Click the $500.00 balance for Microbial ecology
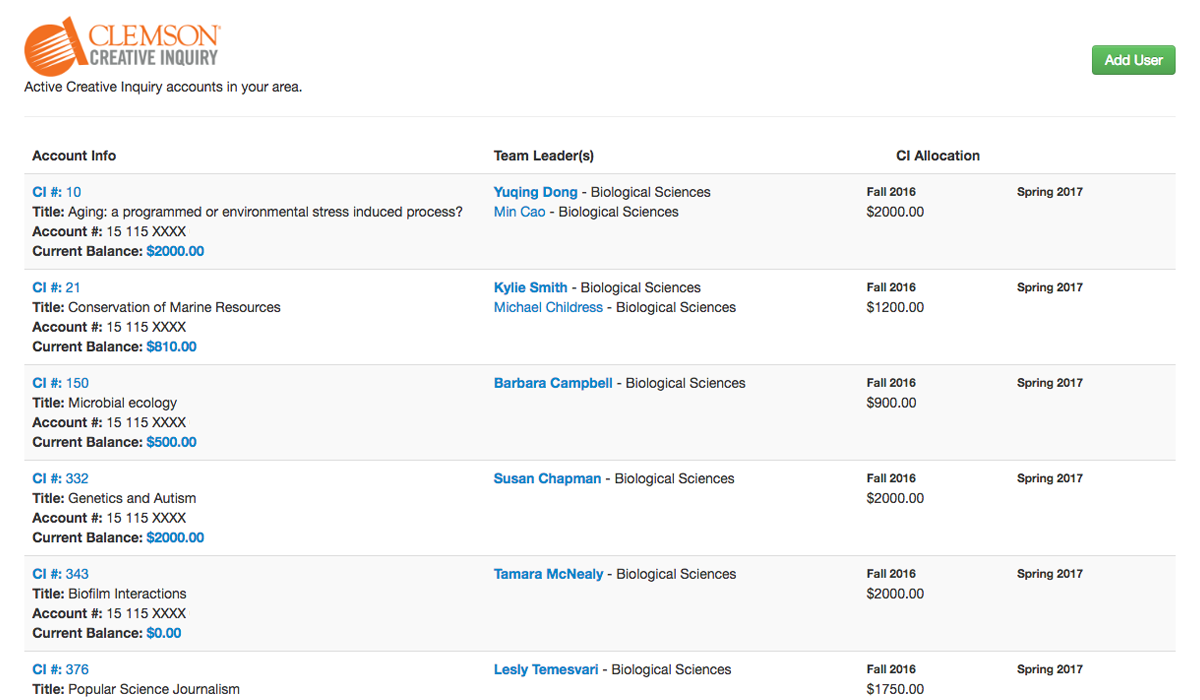This screenshot has height=700, width=1200. [170, 442]
